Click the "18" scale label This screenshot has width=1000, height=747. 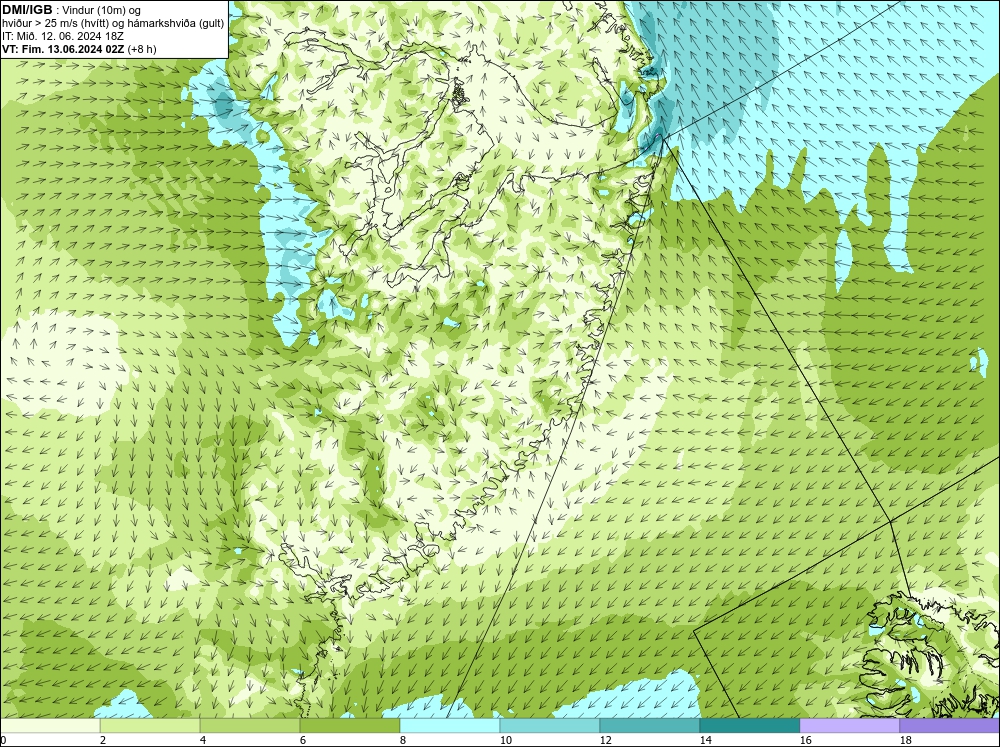point(905,740)
